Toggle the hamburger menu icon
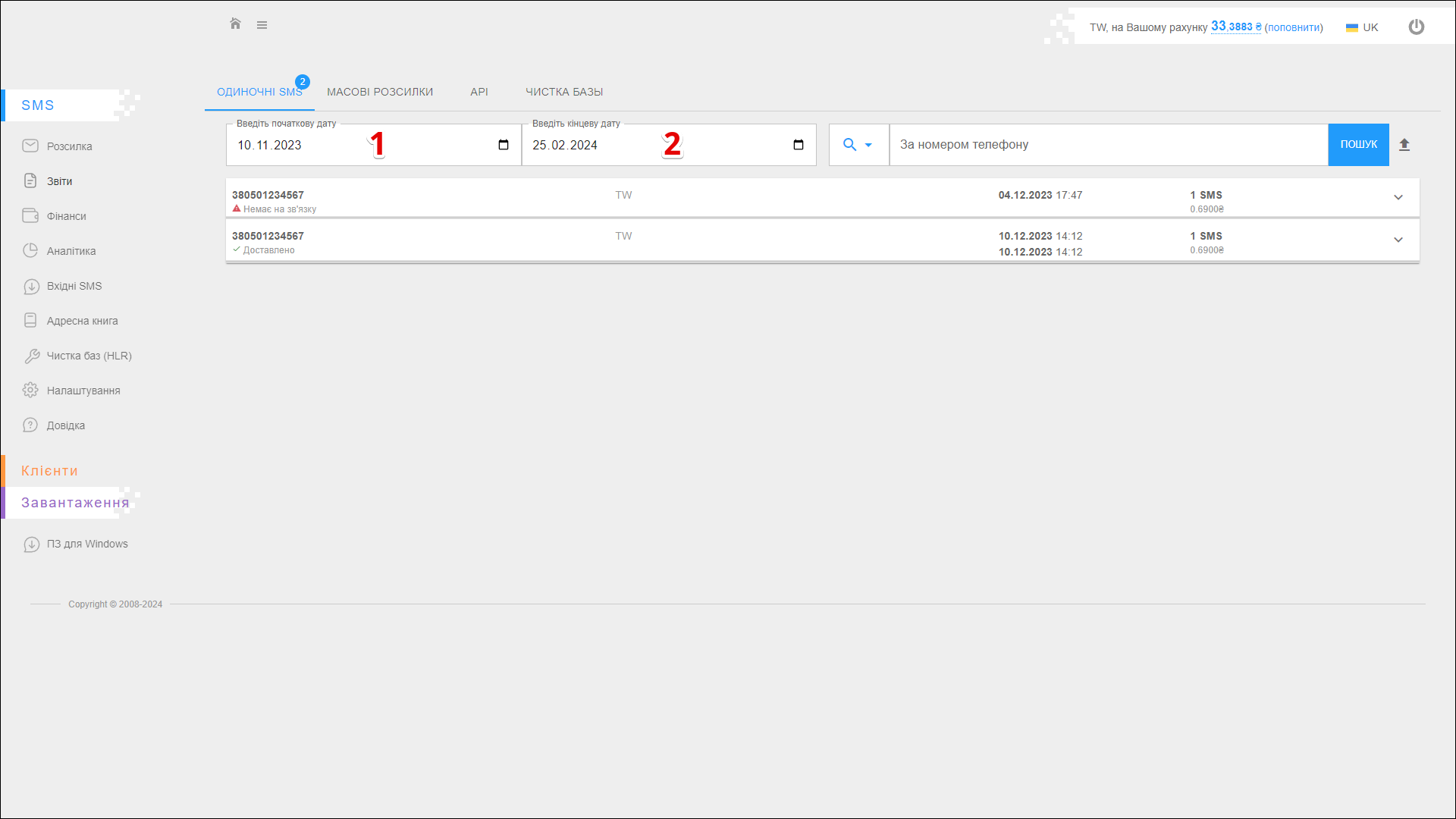1456x819 pixels. [x=262, y=25]
